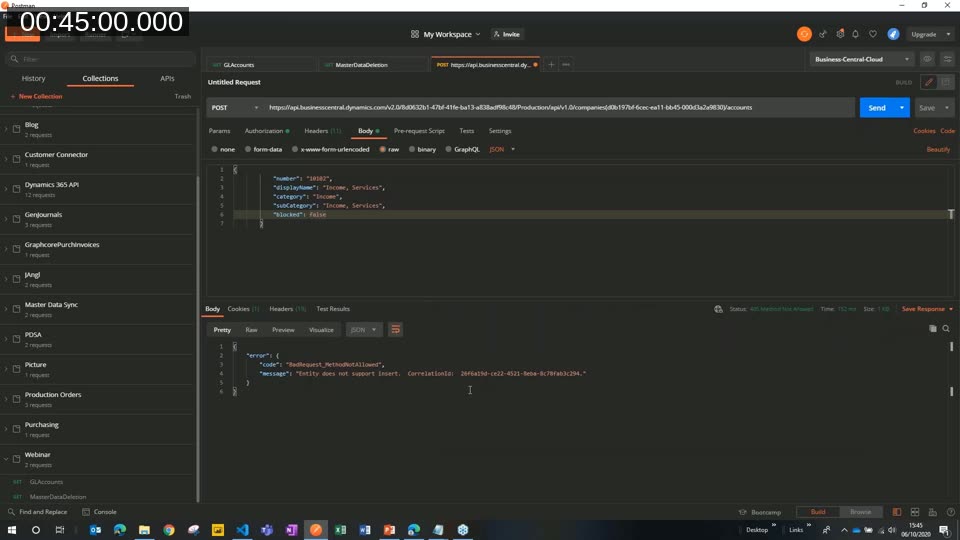Open the capture requests satellite icon
The height and width of the screenshot is (540, 960).
pyautogui.click(x=823, y=34)
